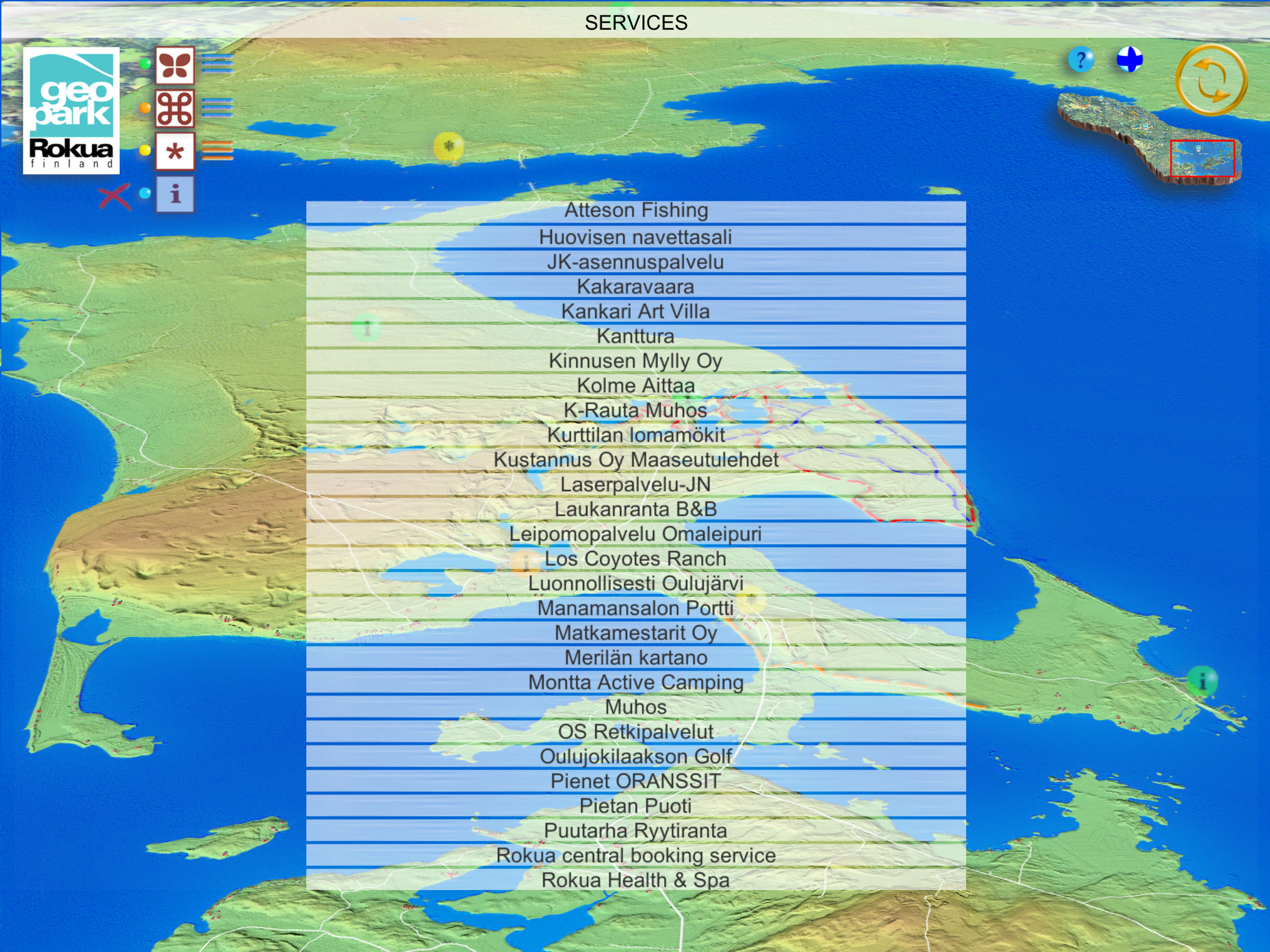Open Kinnusen Mylly Oy
This screenshot has width=1270, height=952.
tap(636, 361)
